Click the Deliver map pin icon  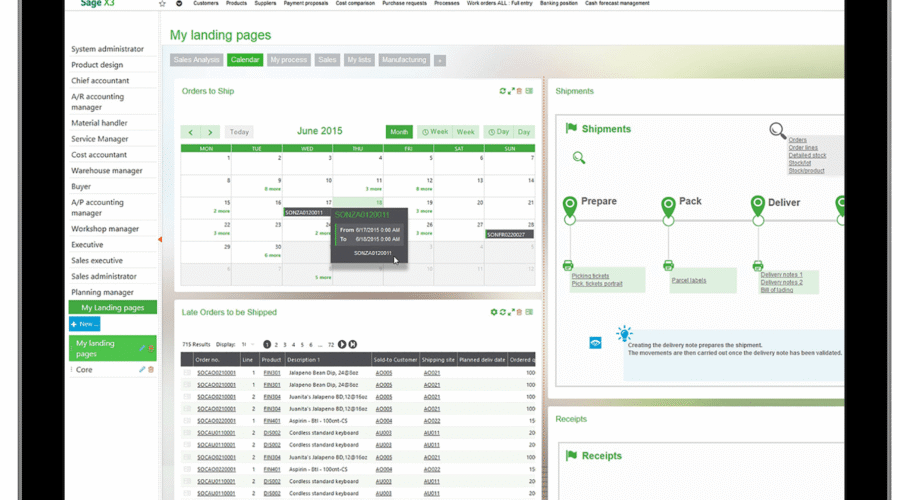click(x=758, y=204)
